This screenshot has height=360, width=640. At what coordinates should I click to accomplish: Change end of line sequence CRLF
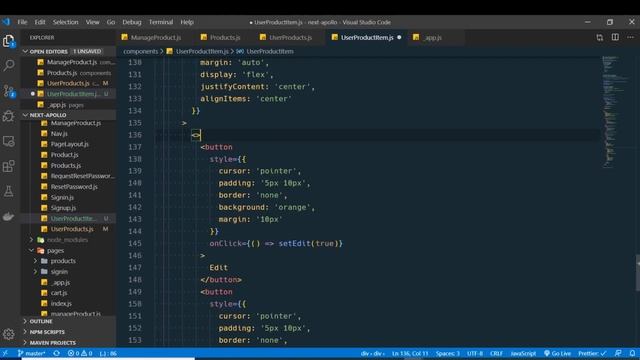click(496, 353)
